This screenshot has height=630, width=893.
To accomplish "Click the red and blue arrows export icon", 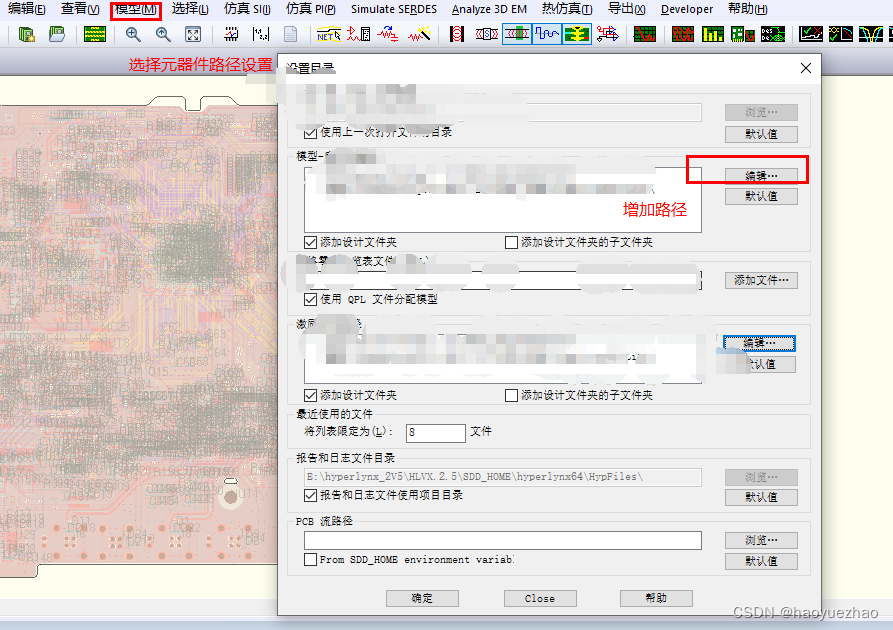I will coord(607,35).
